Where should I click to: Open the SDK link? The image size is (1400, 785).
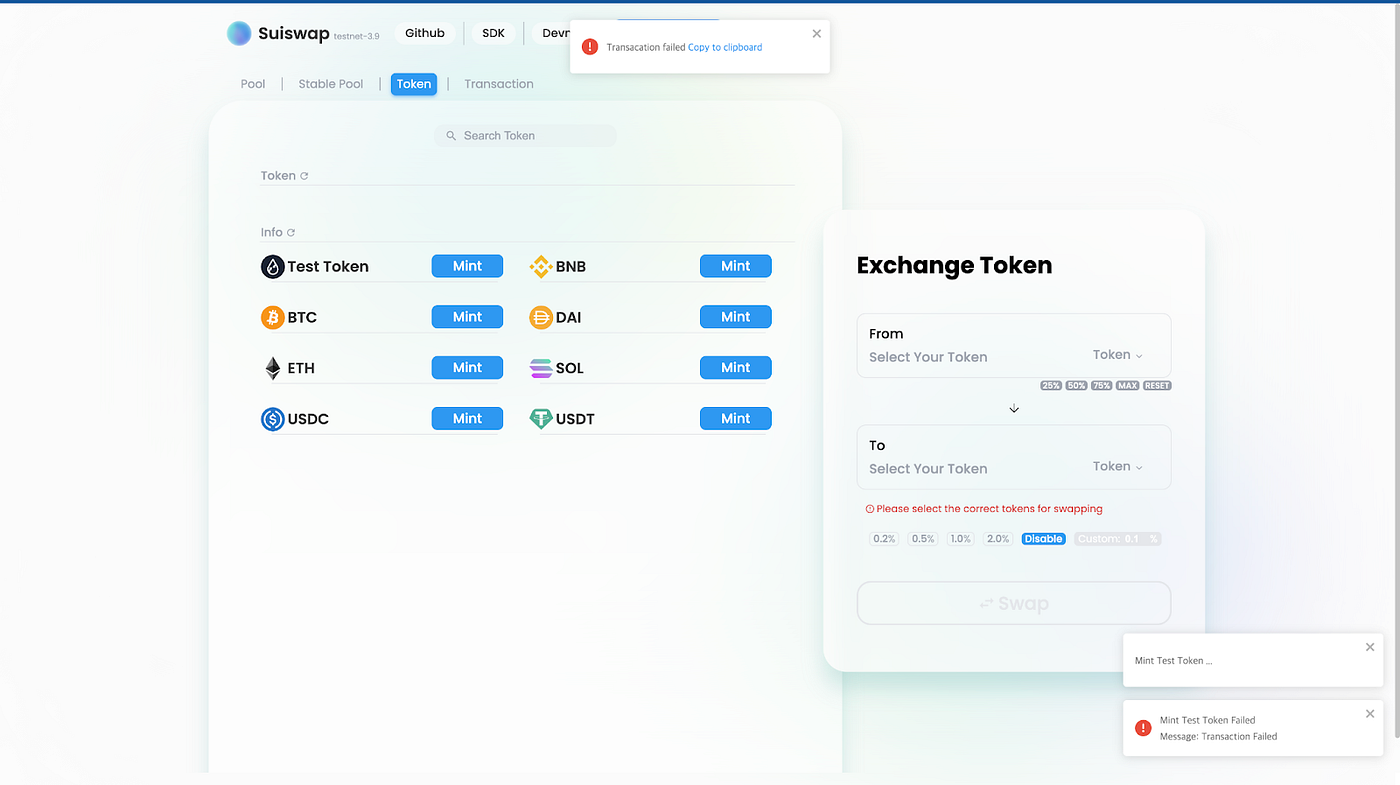494,33
